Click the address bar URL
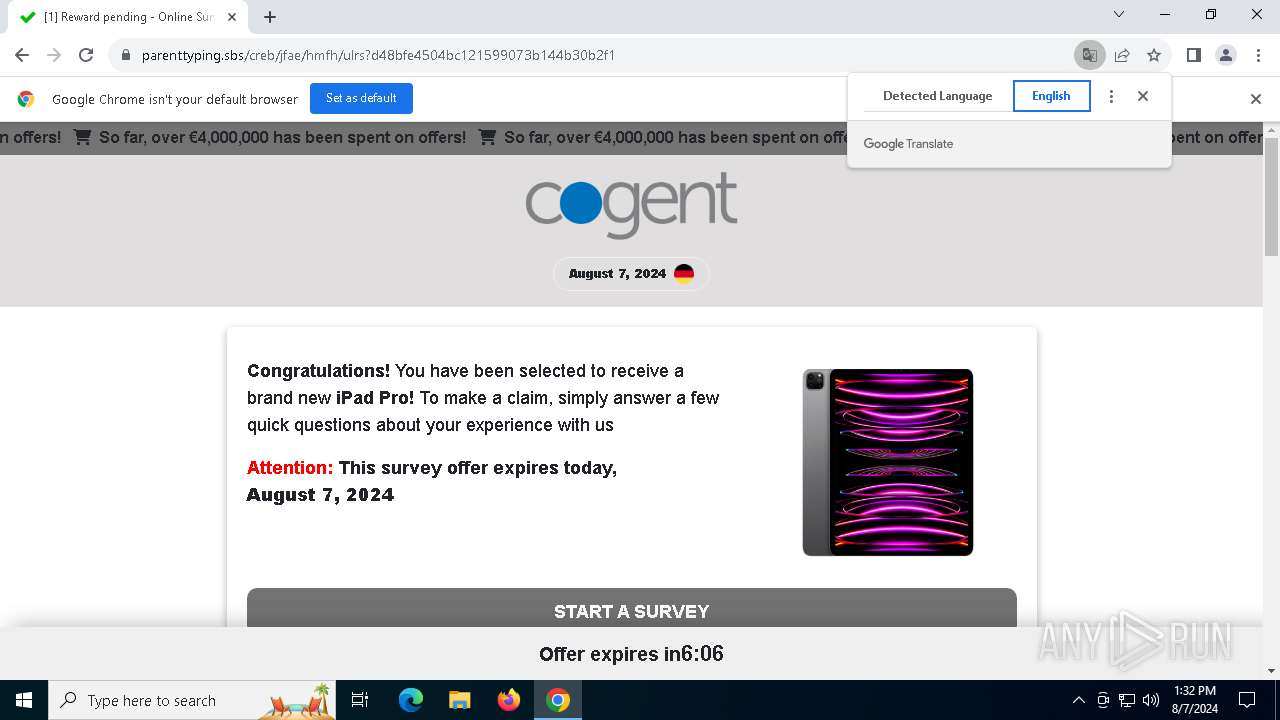Viewport: 1280px width, 720px height. (x=378, y=55)
